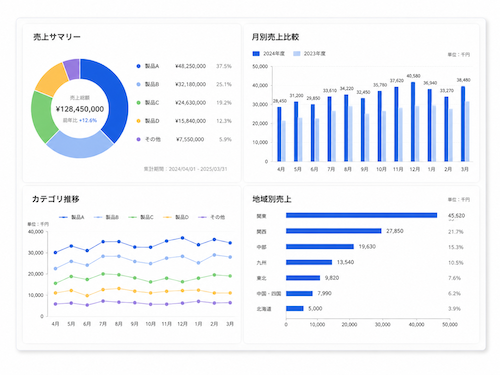500x375 pixels.
Task: Toggle the 2023年度 legend entry
Action: pos(309,54)
